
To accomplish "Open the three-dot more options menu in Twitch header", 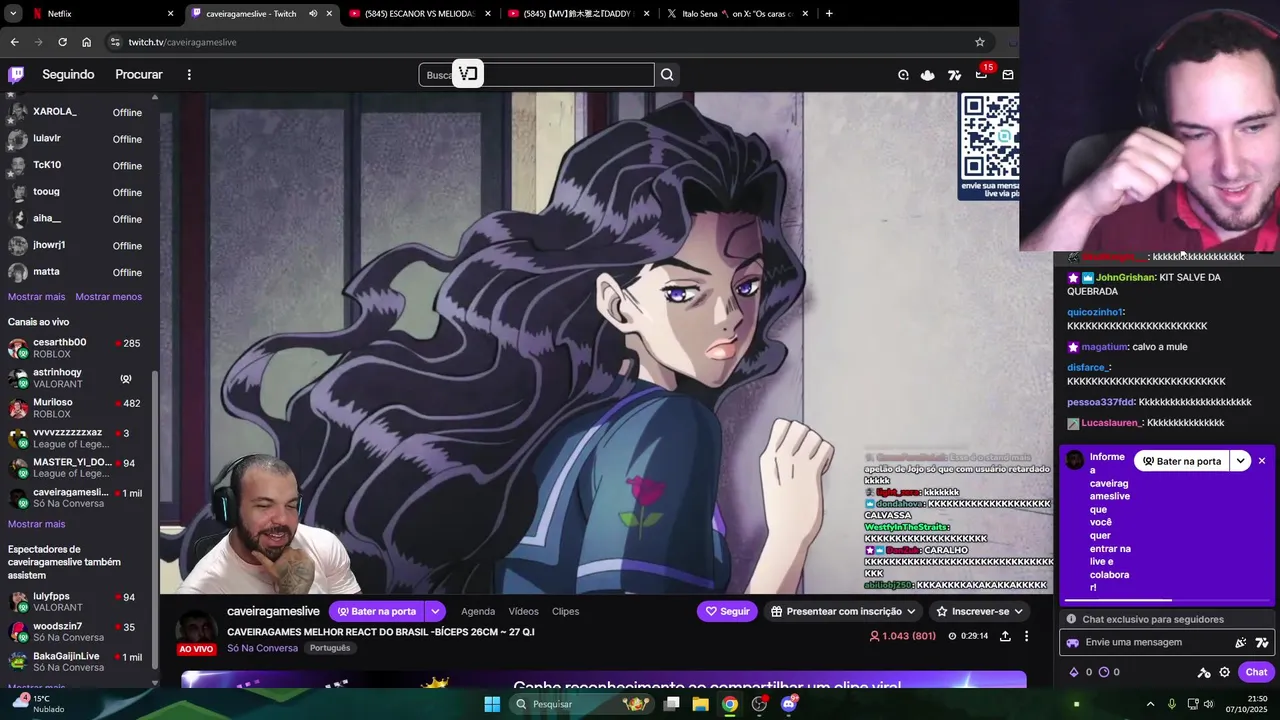I will pos(189,74).
